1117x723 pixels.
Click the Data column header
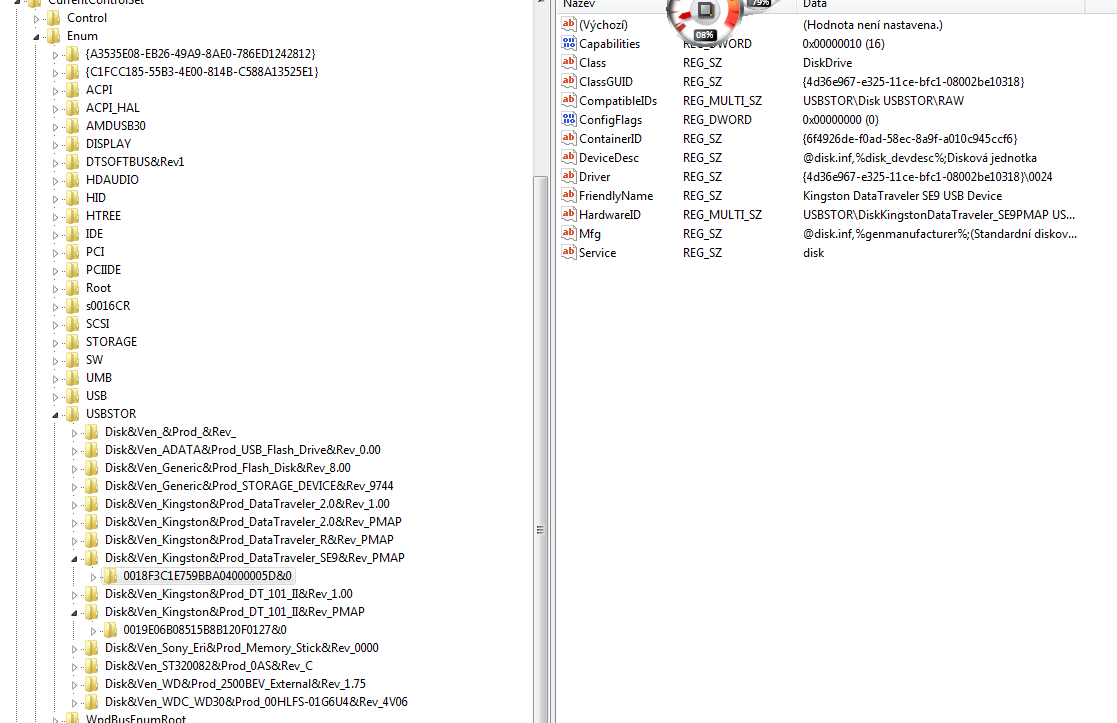click(940, 4)
